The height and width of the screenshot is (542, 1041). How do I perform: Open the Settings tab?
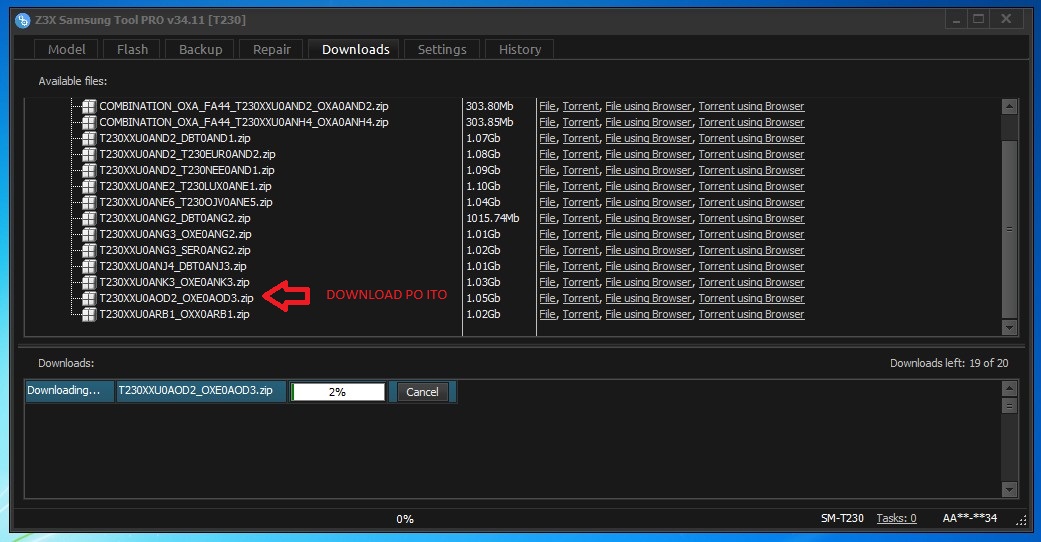(441, 49)
